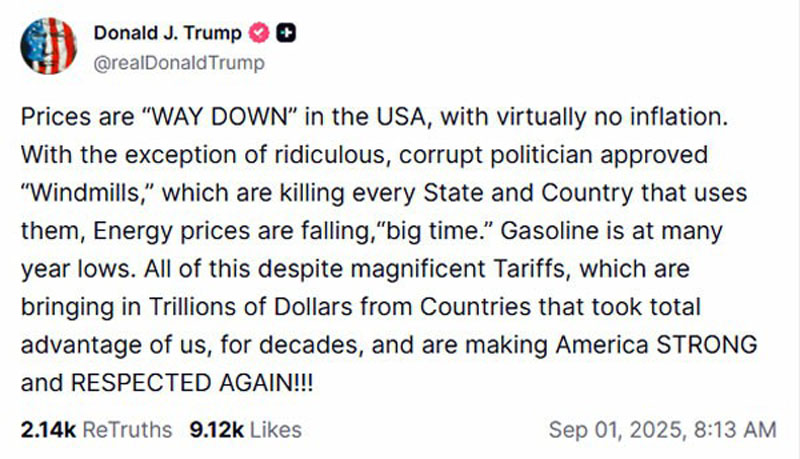Image resolution: width=800 pixels, height=459 pixels.
Task: Click the "Likes" label
Action: (x=276, y=429)
